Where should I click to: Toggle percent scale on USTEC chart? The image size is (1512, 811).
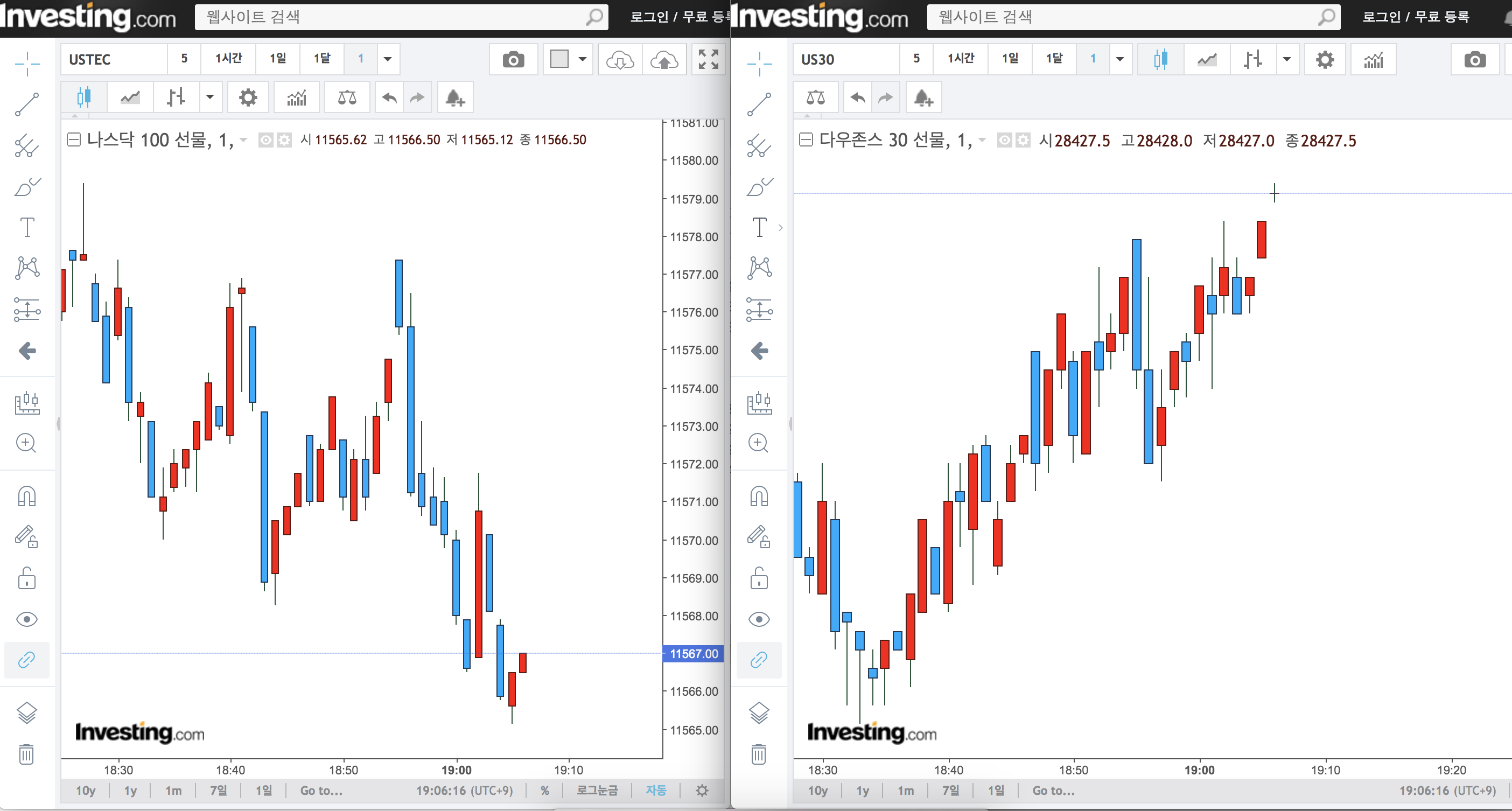pyautogui.click(x=545, y=791)
